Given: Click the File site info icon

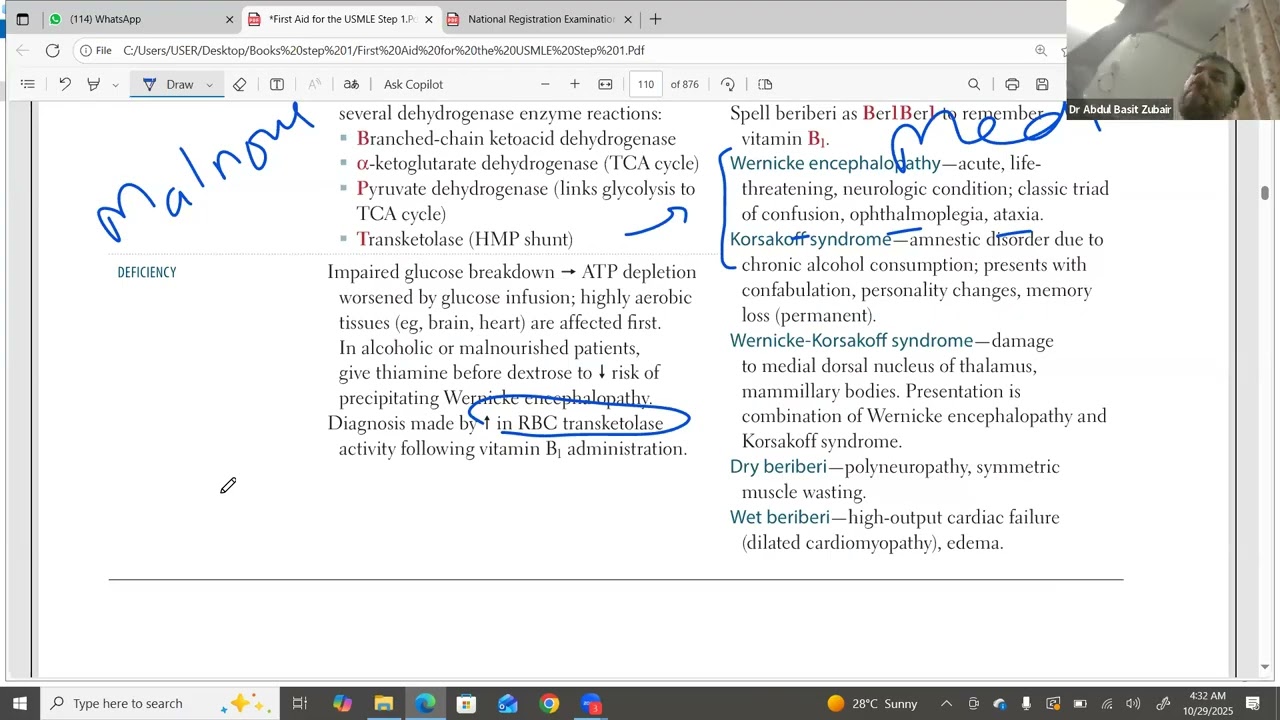Looking at the screenshot, I should pos(96,50).
